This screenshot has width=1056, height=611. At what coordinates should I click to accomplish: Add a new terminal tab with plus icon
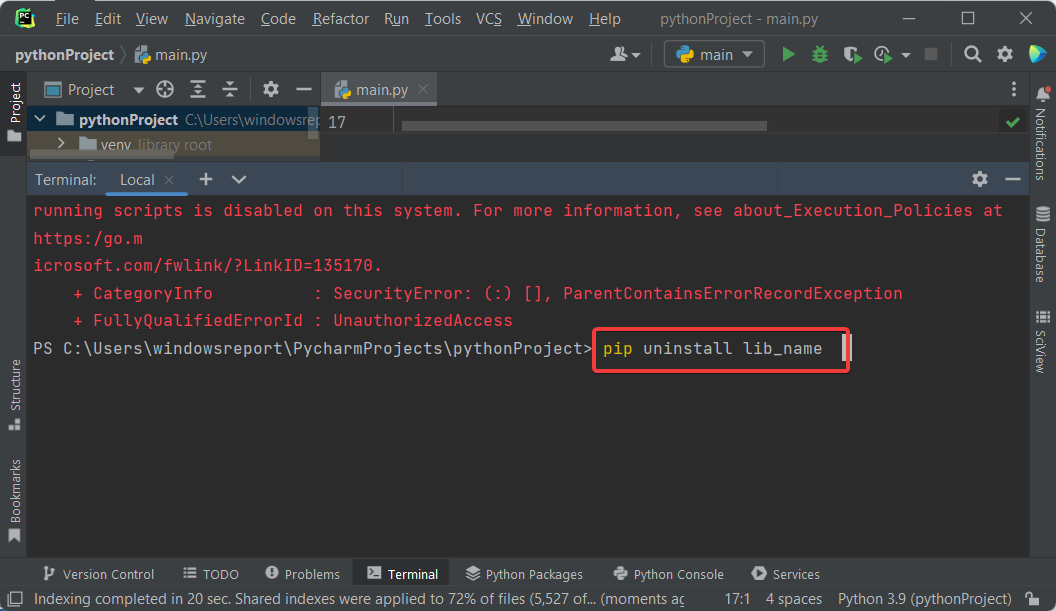206,179
